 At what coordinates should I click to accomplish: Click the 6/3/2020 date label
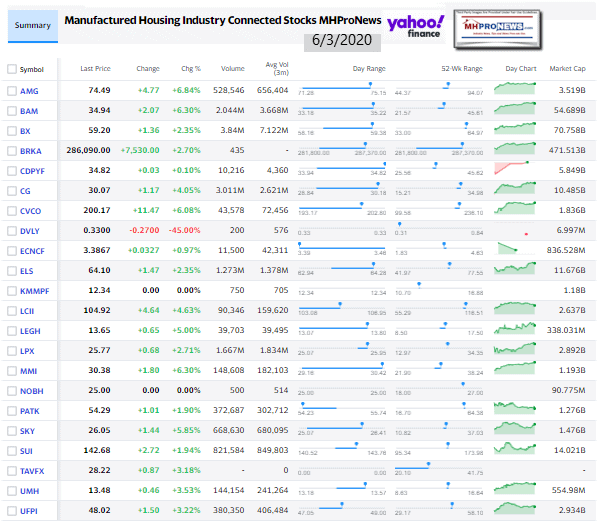342,40
